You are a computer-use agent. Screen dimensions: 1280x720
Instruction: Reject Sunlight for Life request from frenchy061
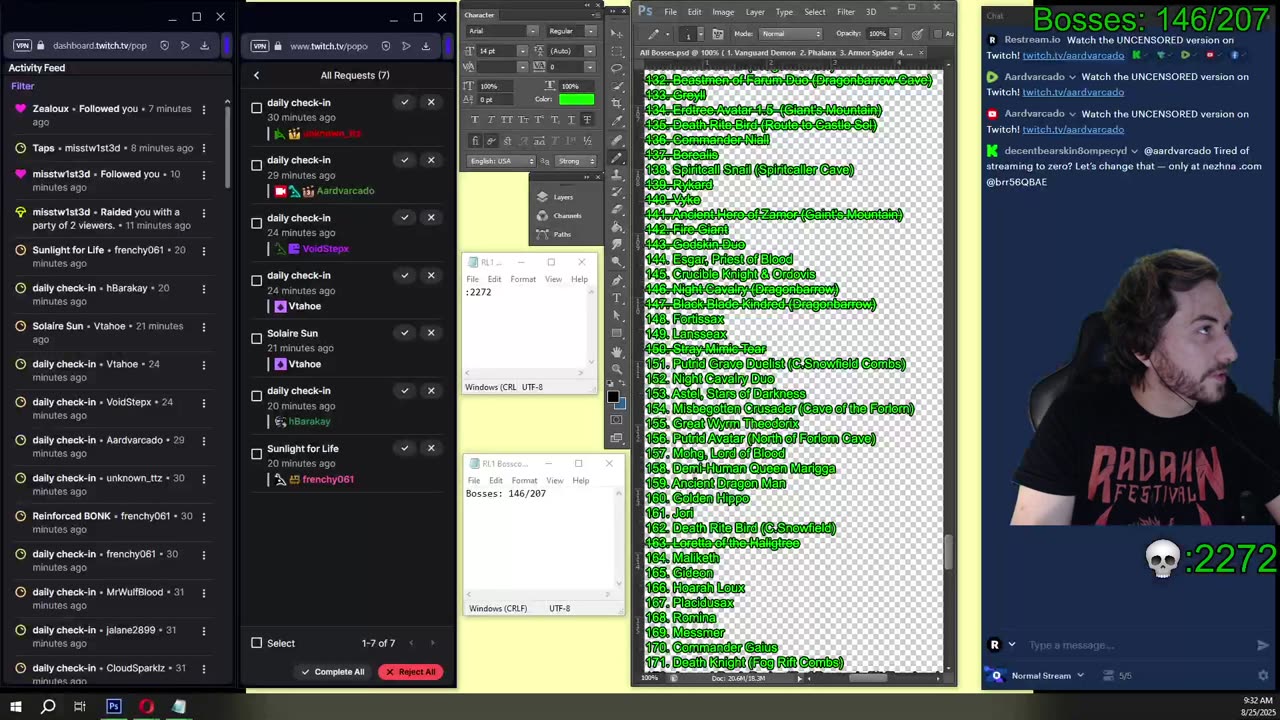[431, 448]
